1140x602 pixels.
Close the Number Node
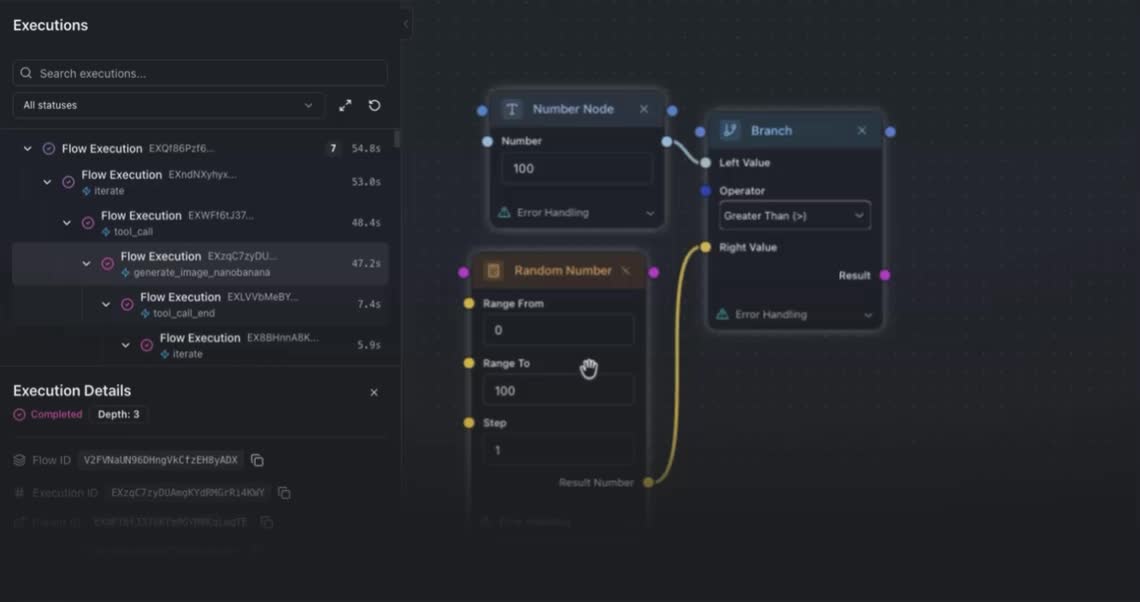coord(644,109)
